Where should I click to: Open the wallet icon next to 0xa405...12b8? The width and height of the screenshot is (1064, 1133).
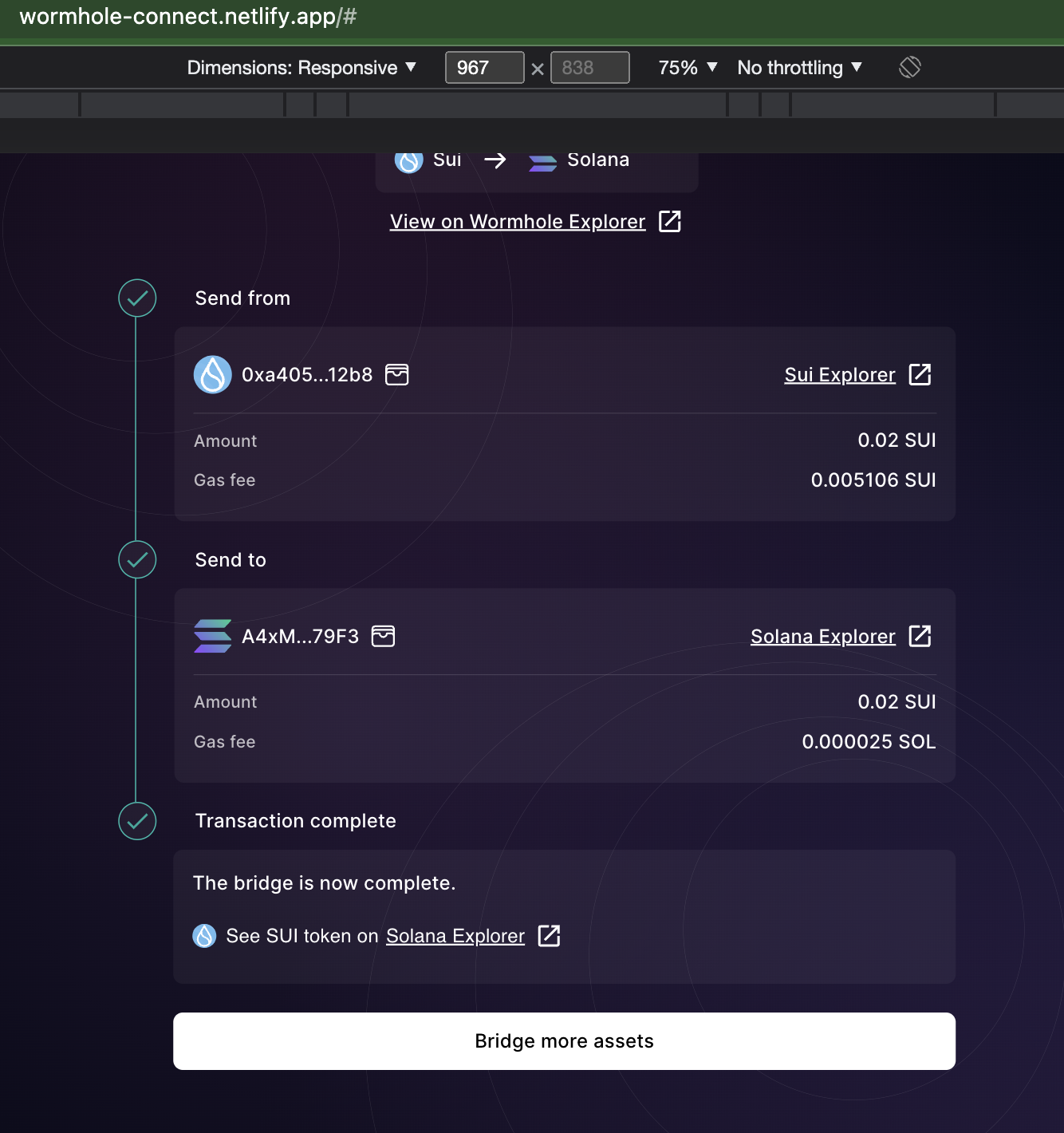tap(398, 374)
